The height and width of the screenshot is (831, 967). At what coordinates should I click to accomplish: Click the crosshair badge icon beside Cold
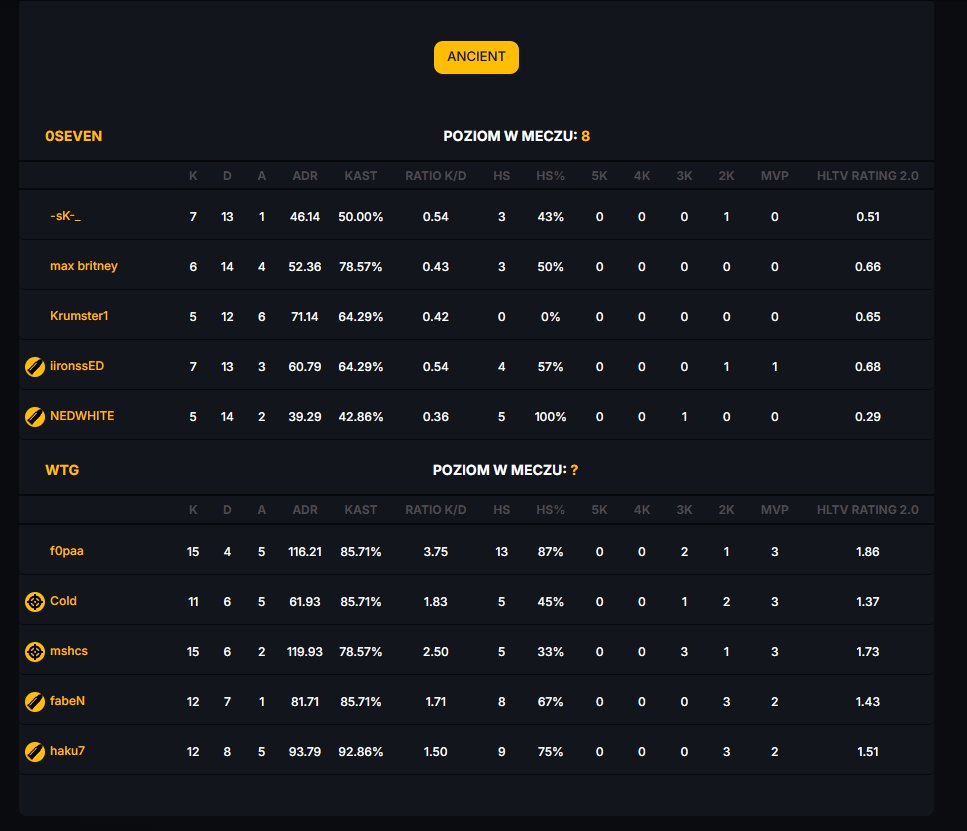pyautogui.click(x=35, y=602)
